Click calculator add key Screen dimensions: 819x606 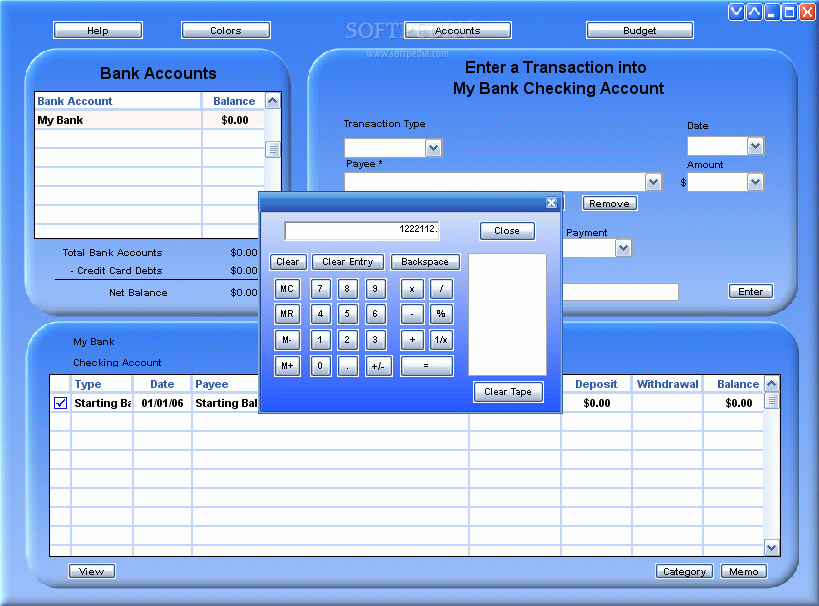412,340
